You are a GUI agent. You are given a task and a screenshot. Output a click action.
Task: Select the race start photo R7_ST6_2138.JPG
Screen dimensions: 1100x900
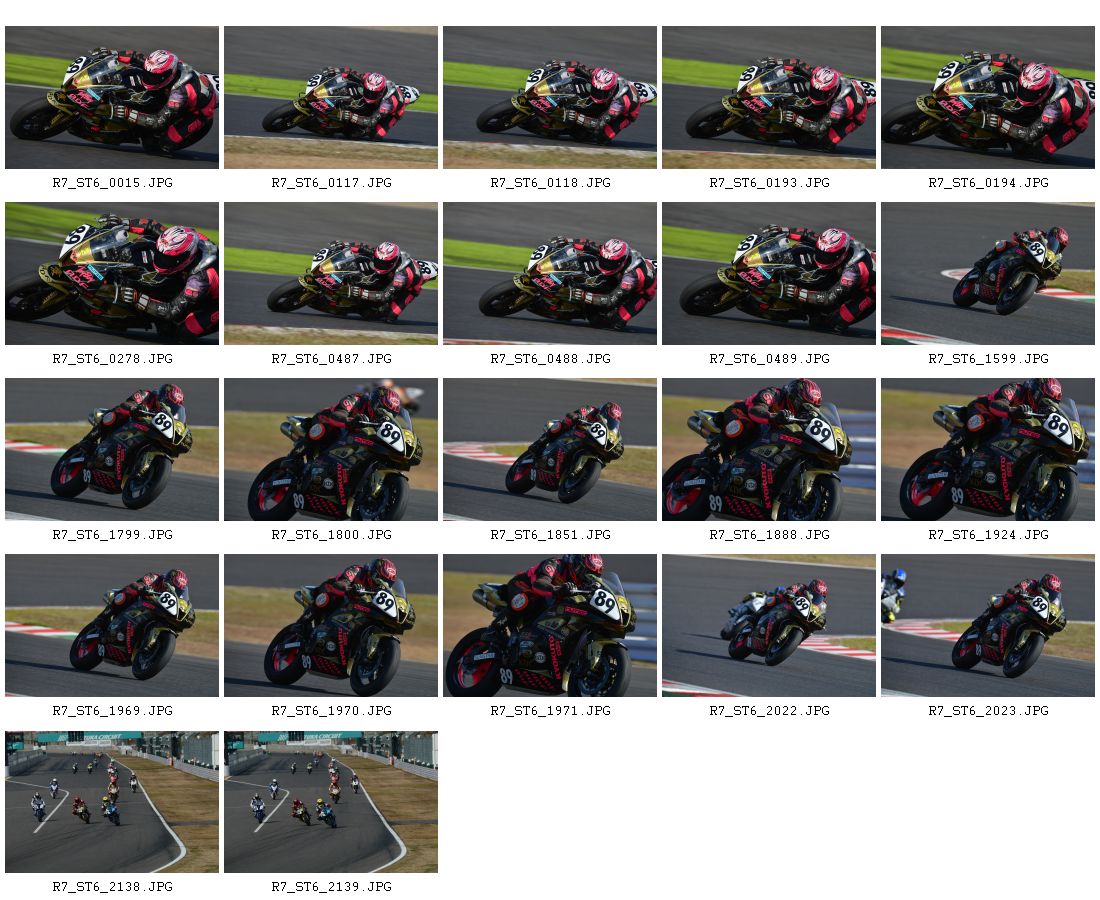112,802
